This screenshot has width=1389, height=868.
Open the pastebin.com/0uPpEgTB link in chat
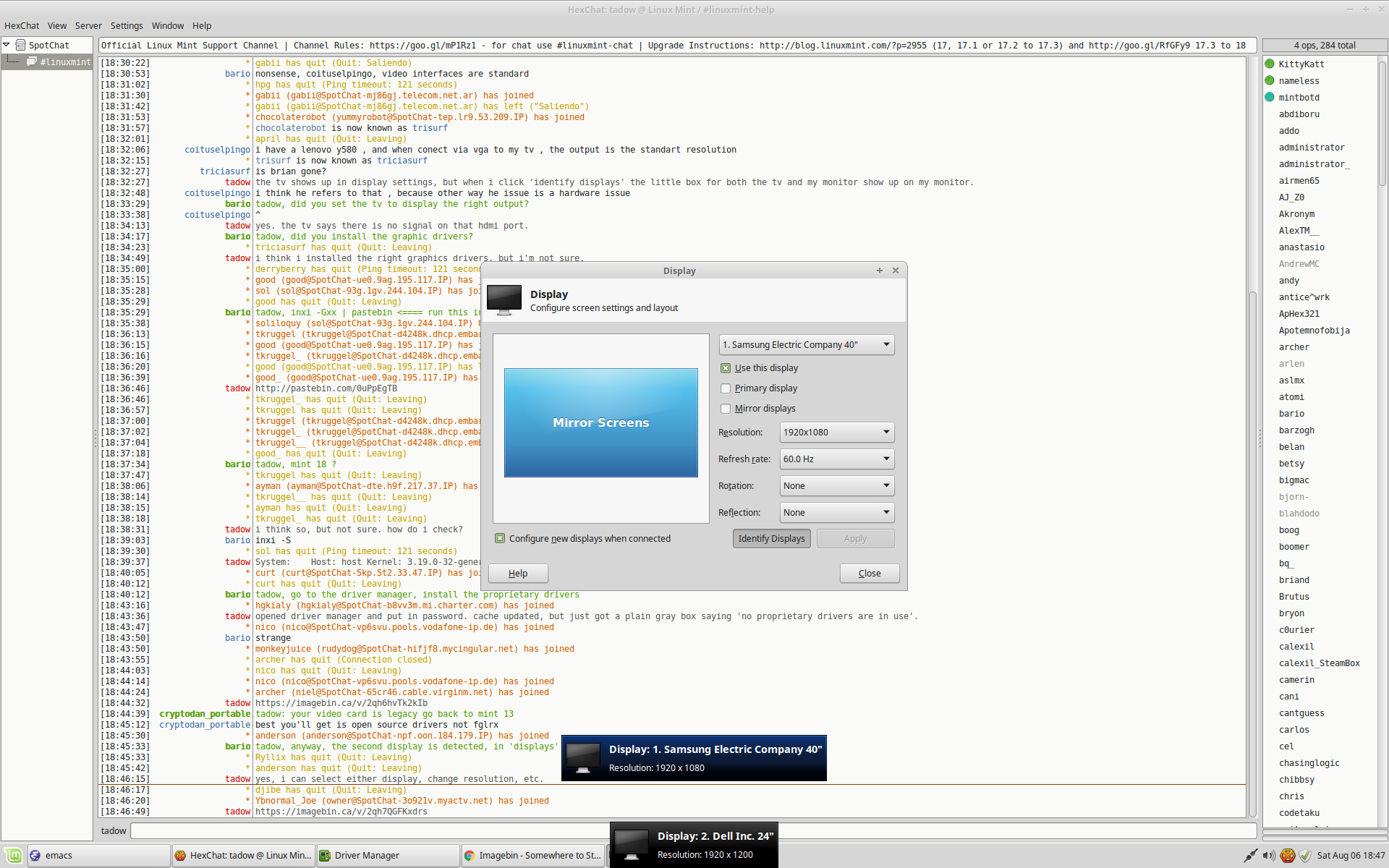tap(326, 388)
